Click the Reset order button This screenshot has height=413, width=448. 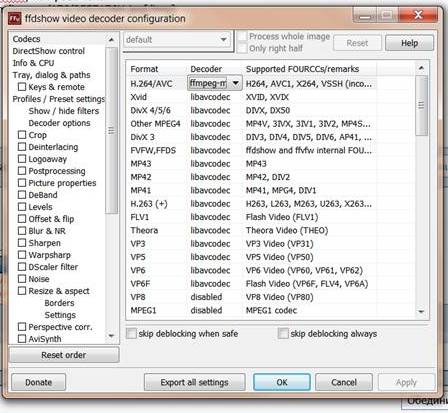pyautogui.click(x=64, y=355)
